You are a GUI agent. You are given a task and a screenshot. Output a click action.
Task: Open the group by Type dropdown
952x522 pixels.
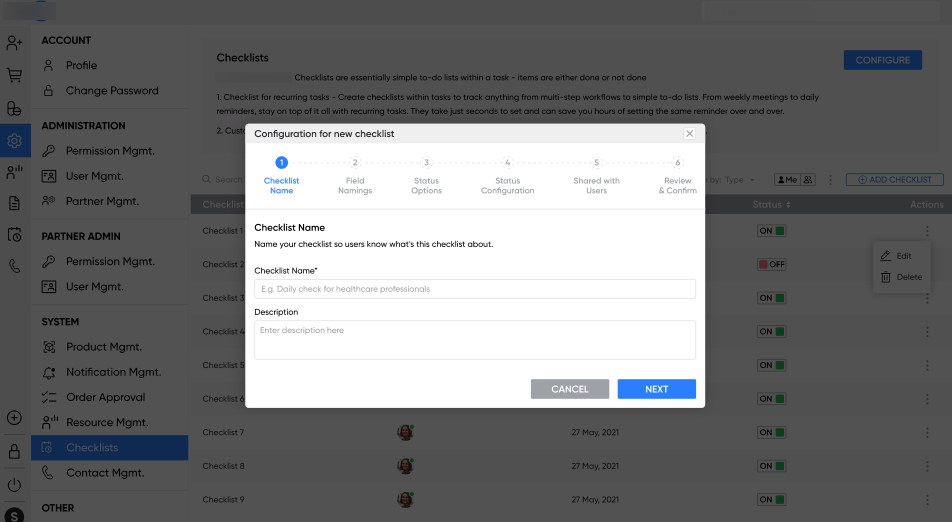(x=740, y=180)
